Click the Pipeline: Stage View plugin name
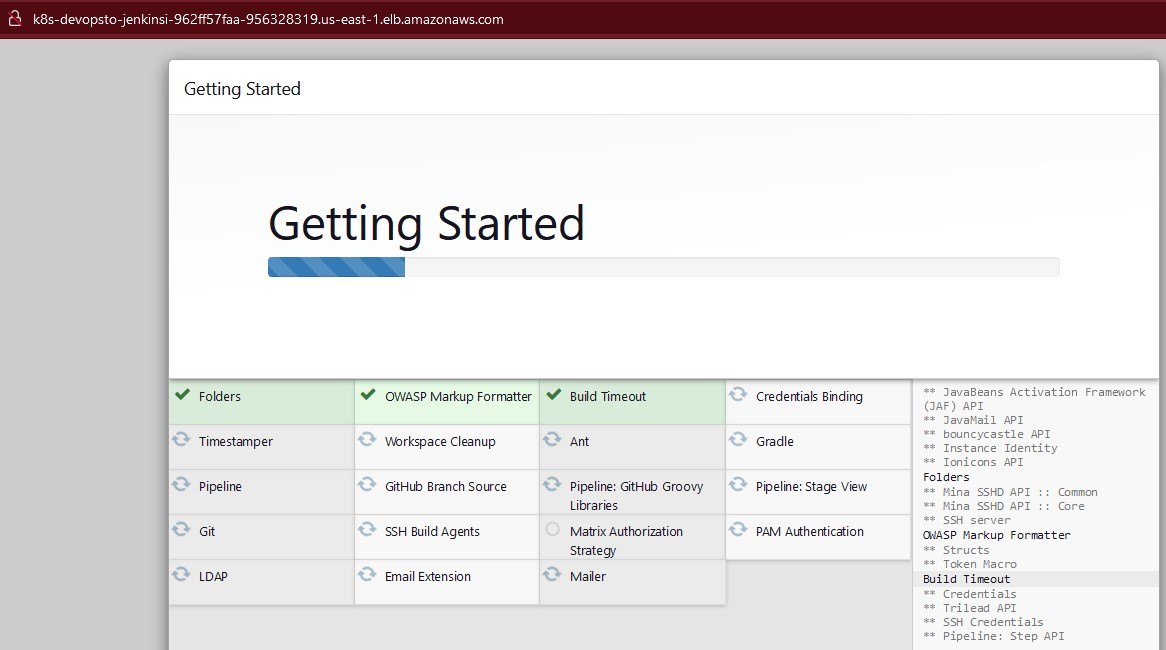 (x=811, y=486)
